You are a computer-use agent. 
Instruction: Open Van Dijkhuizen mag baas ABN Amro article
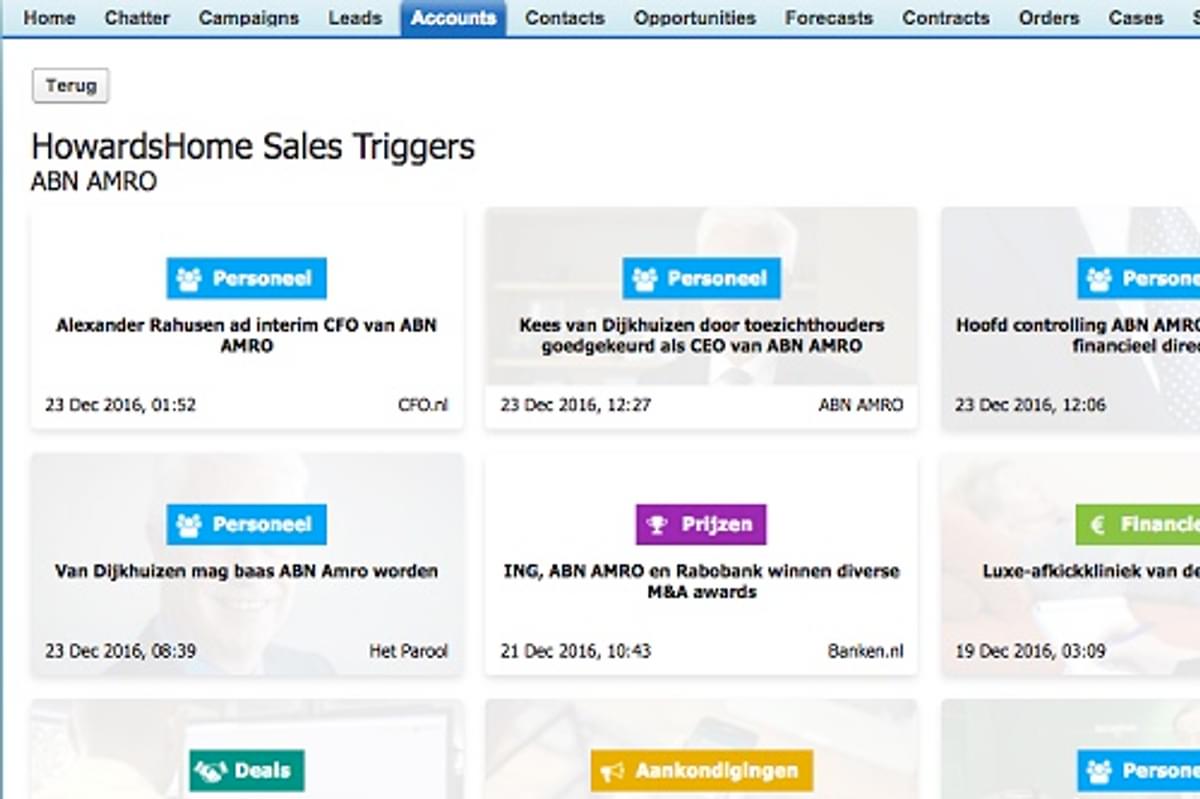246,572
